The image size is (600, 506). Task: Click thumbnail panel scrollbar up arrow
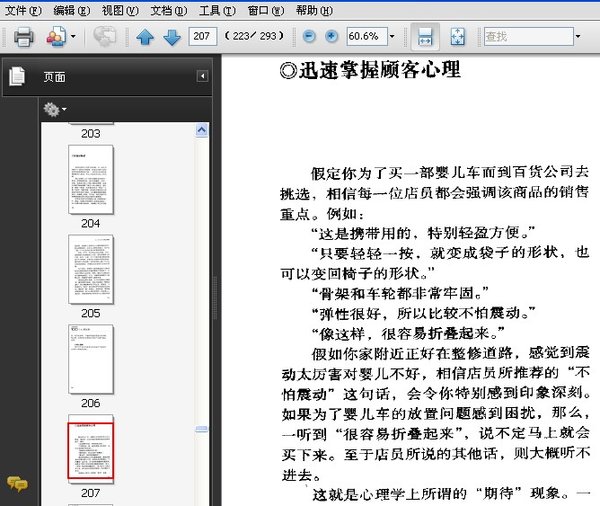pyautogui.click(x=202, y=129)
